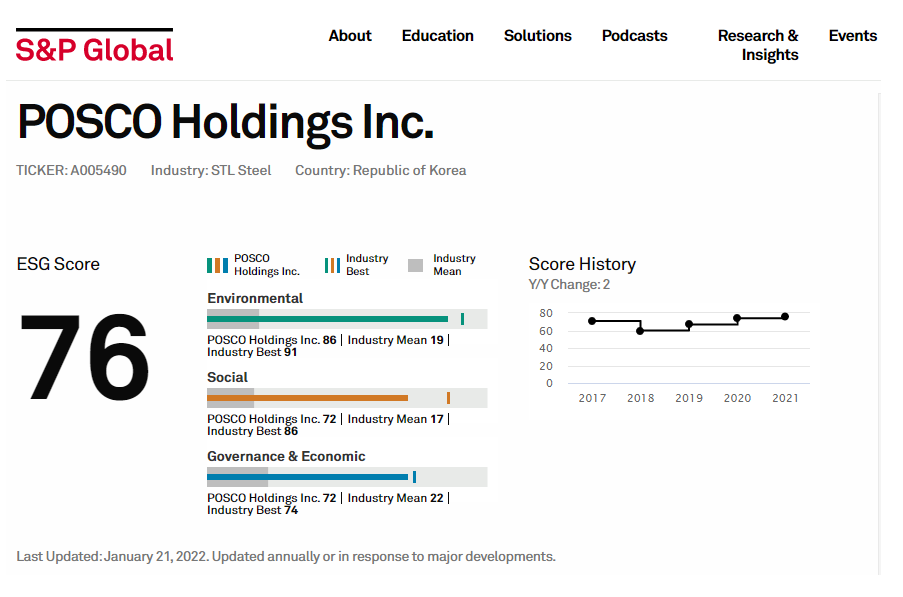Open the Podcasts menu
The image size is (903, 597).
point(635,36)
